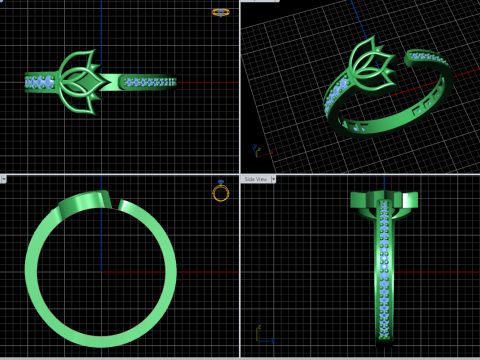Select the lotus head in perspective viewport
Image resolution: width=480 pixels, height=360 pixels.
pos(373,66)
